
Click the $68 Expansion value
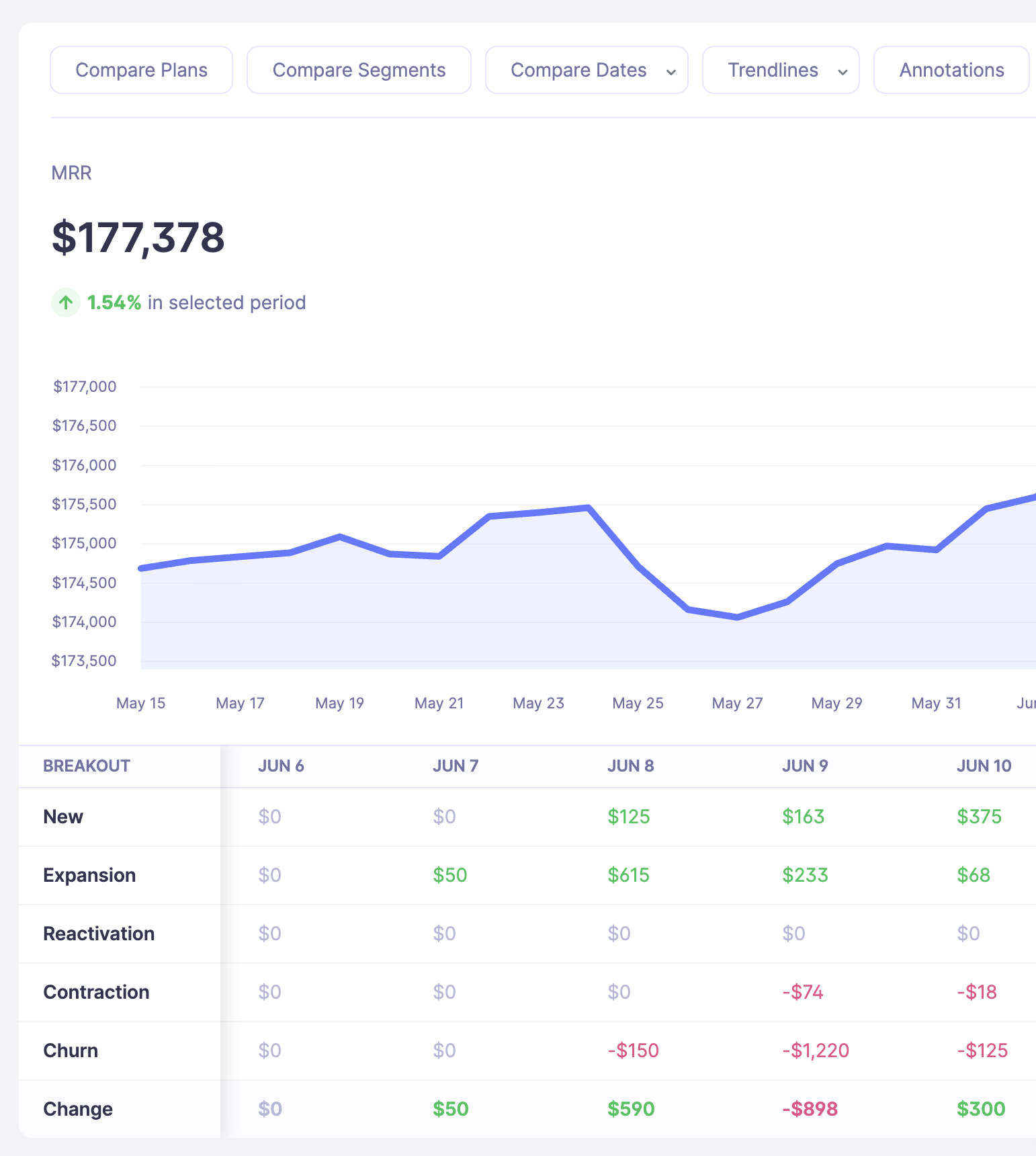coord(974,875)
